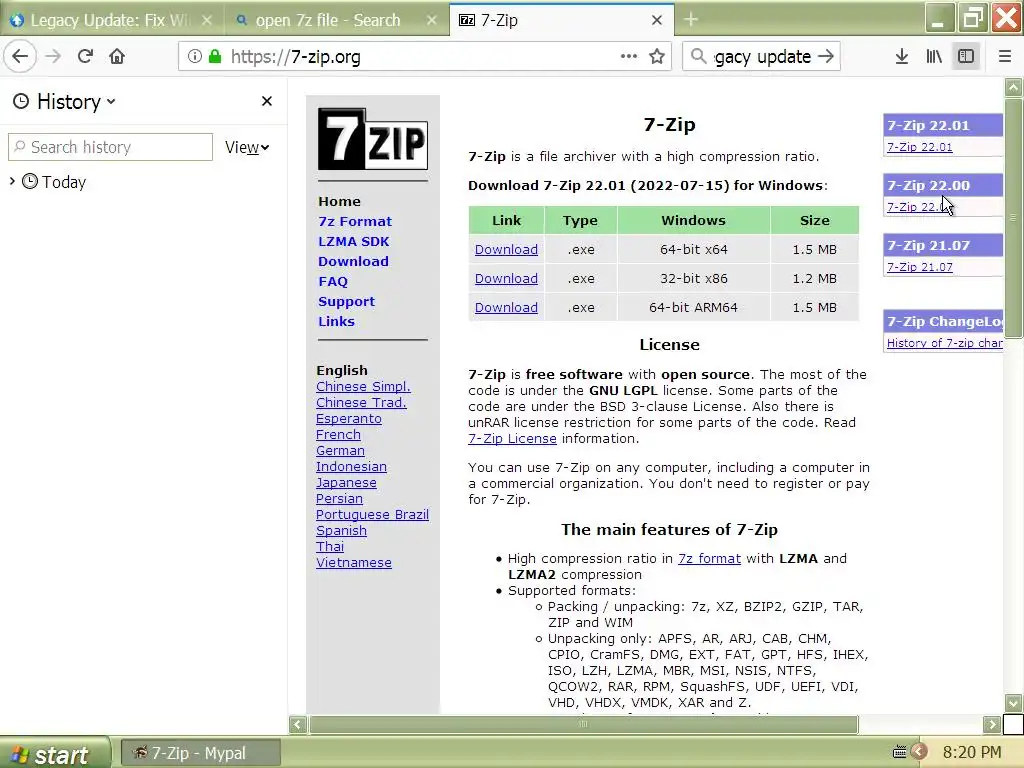Close the Legacy Update tab
Viewport: 1024px width, 768px height.
coord(207,20)
